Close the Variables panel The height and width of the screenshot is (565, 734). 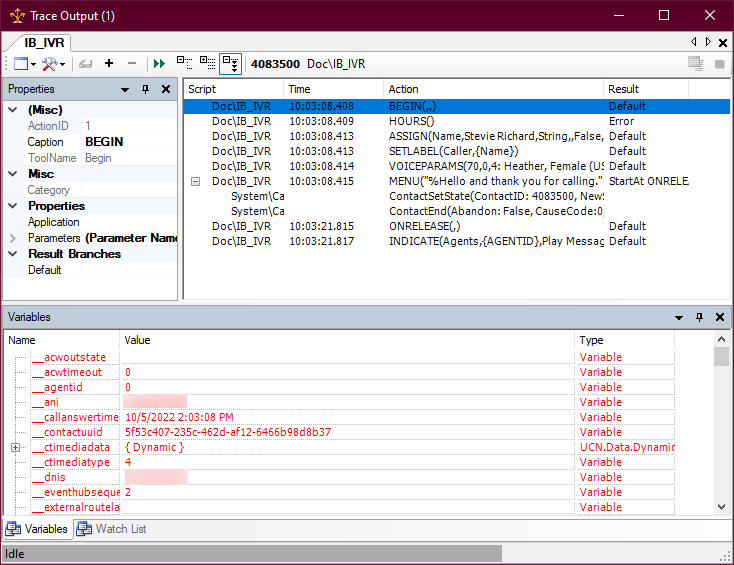tap(719, 317)
